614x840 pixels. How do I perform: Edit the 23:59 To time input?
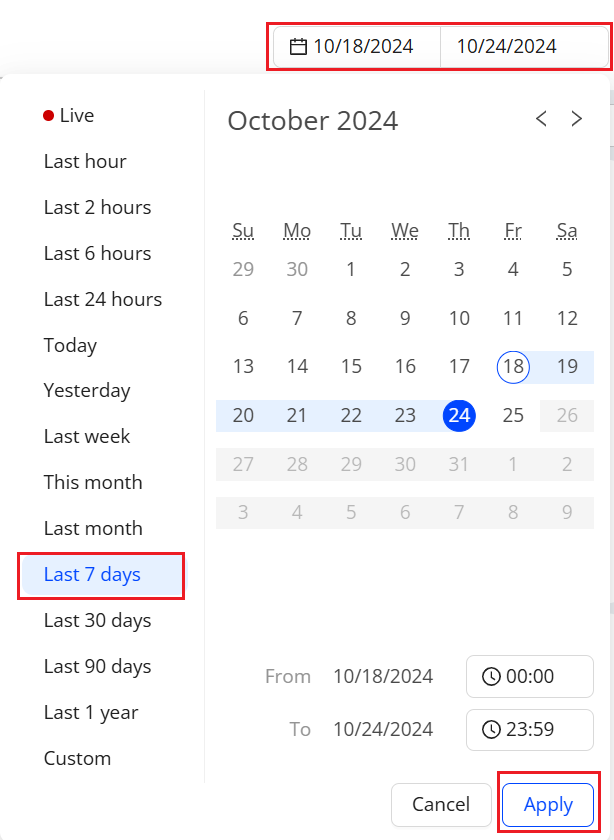529,729
